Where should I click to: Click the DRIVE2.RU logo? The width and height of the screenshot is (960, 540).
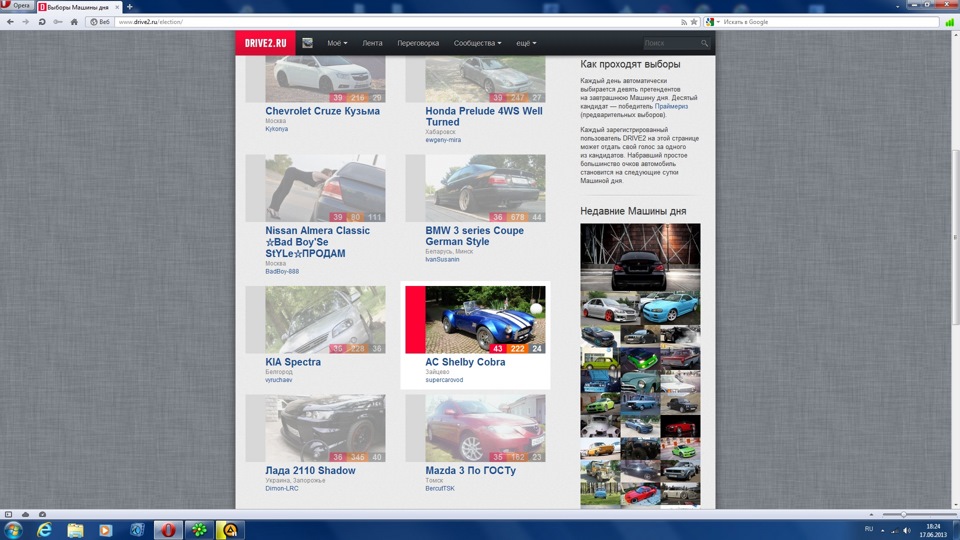point(265,43)
